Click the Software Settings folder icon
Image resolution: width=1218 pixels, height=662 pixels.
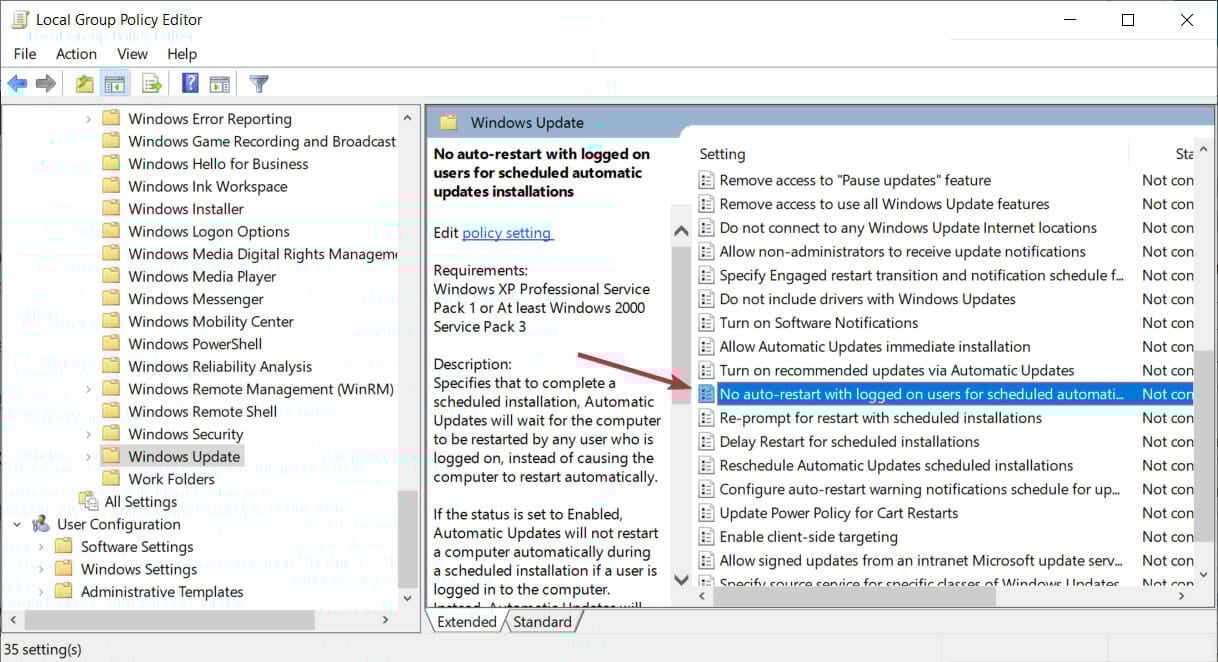pyautogui.click(x=64, y=546)
